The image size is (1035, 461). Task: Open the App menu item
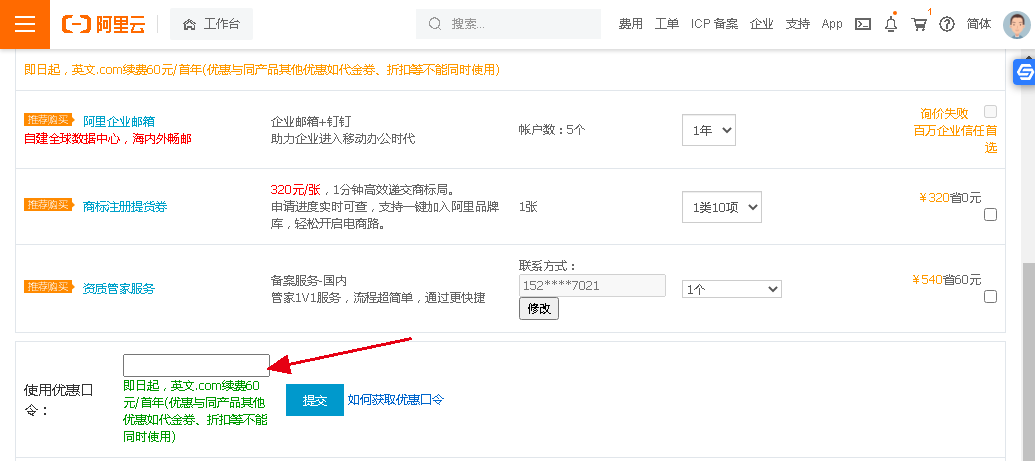[832, 24]
